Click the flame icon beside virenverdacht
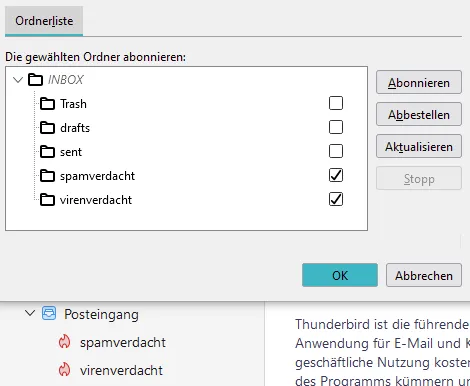 (x=64, y=370)
